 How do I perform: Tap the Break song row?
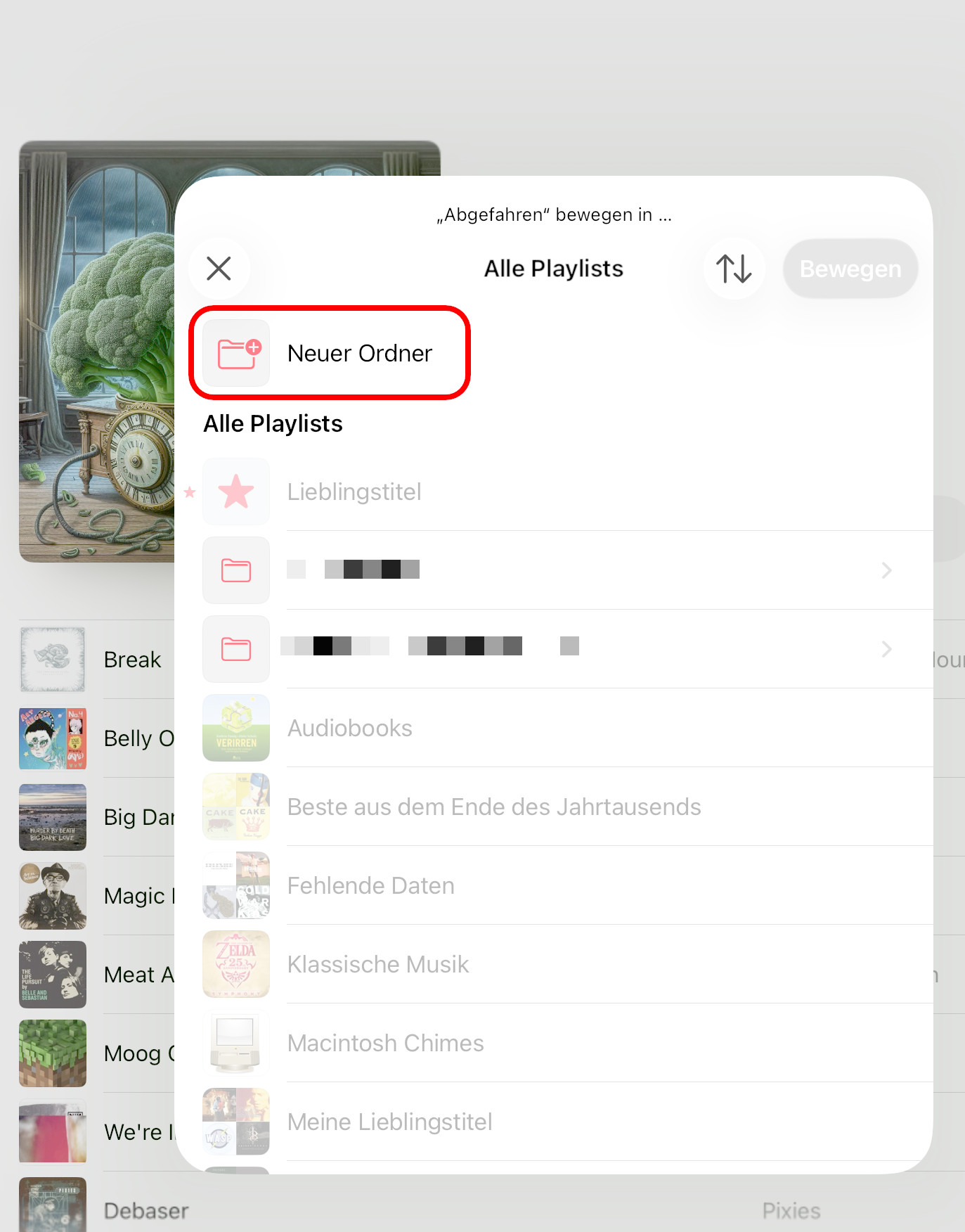pos(97,660)
